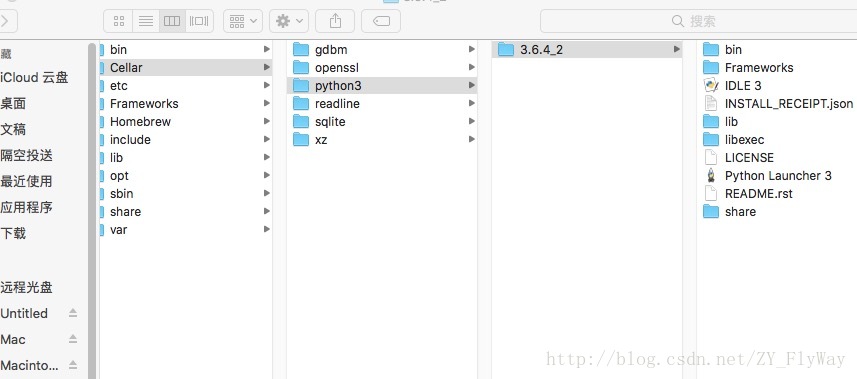Select bin in first column
The width and height of the screenshot is (857, 379).
[118, 50]
